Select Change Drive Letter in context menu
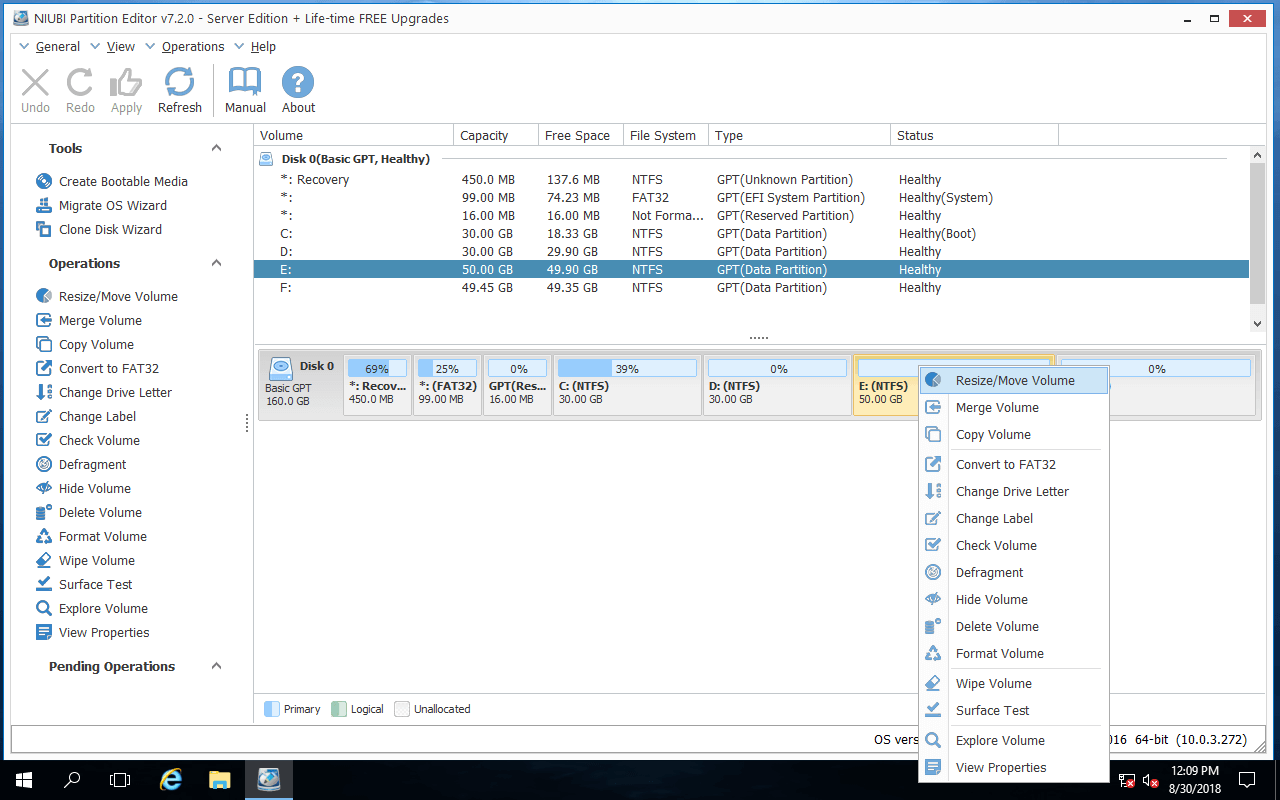Image resolution: width=1280 pixels, height=800 pixels. [1014, 491]
